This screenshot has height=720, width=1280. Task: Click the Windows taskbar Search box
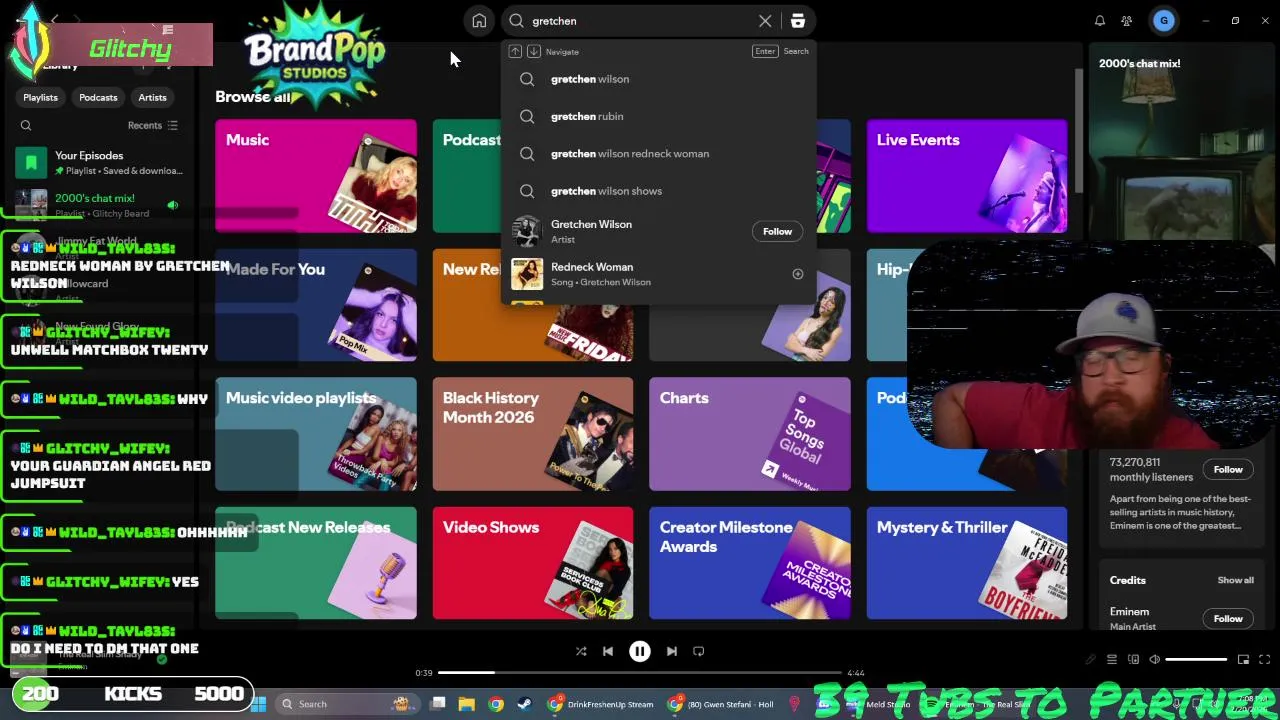click(x=345, y=704)
